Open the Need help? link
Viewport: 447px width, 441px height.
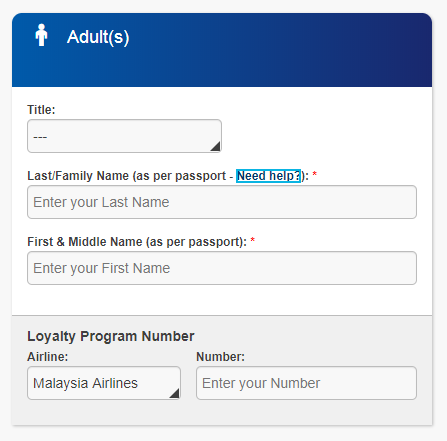coord(269,176)
